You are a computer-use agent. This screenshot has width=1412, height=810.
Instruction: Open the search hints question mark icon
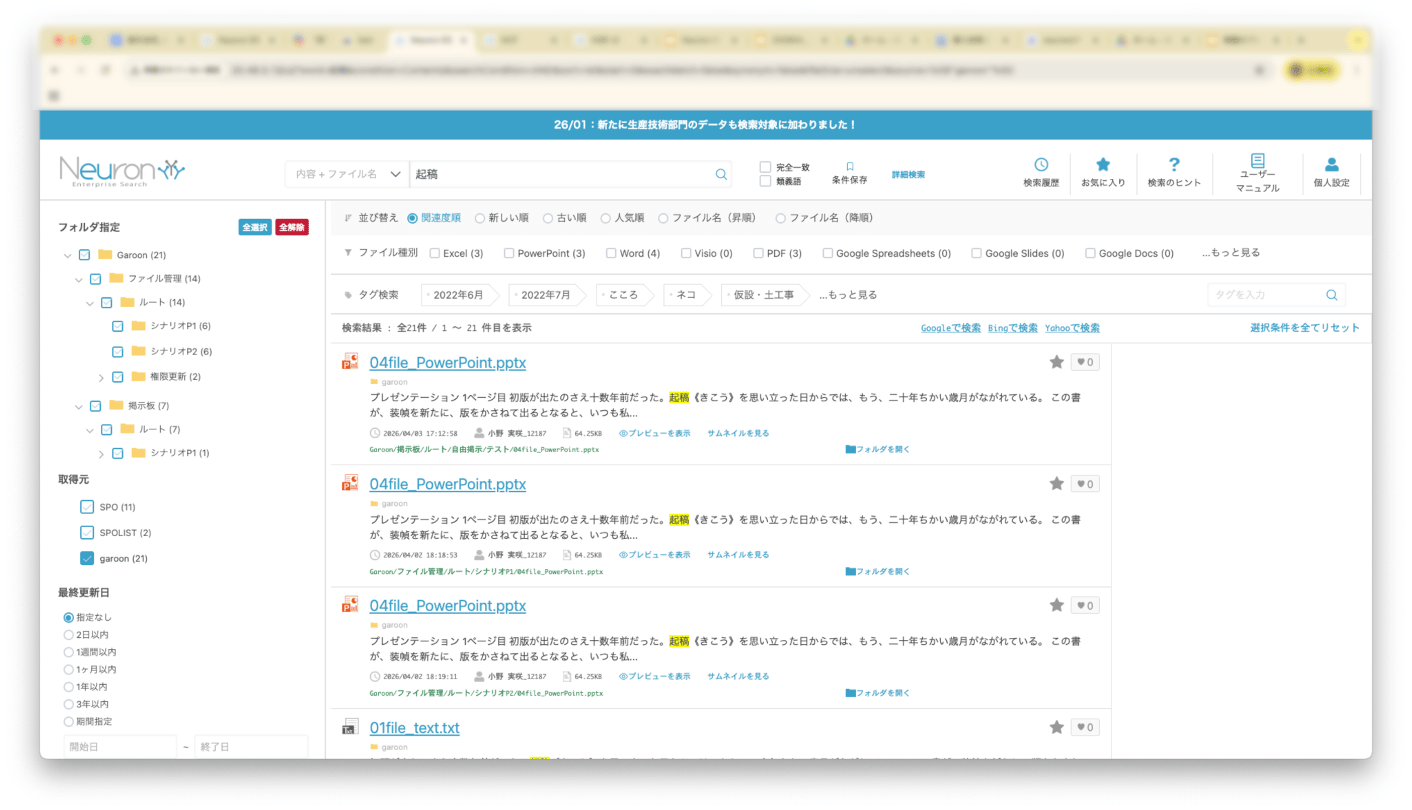[x=1174, y=165]
